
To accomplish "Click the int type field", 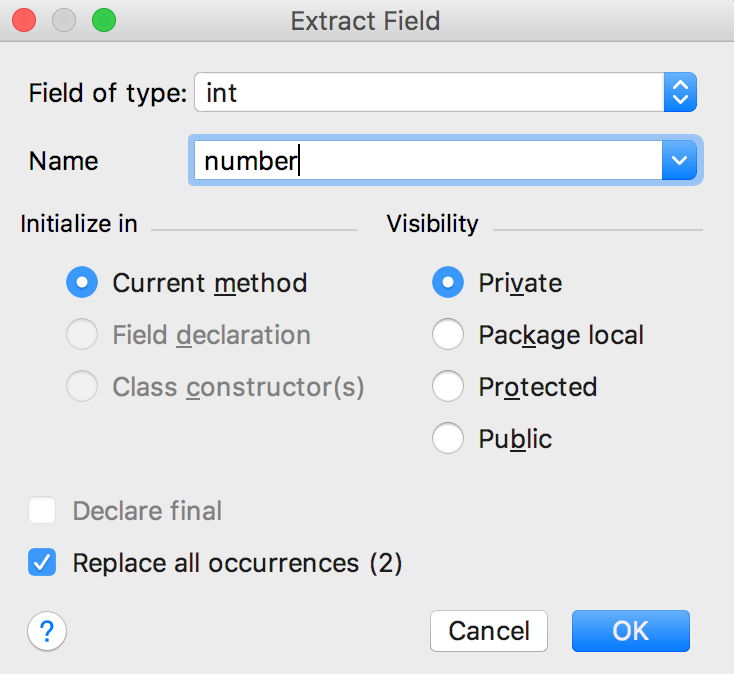I will point(429,92).
